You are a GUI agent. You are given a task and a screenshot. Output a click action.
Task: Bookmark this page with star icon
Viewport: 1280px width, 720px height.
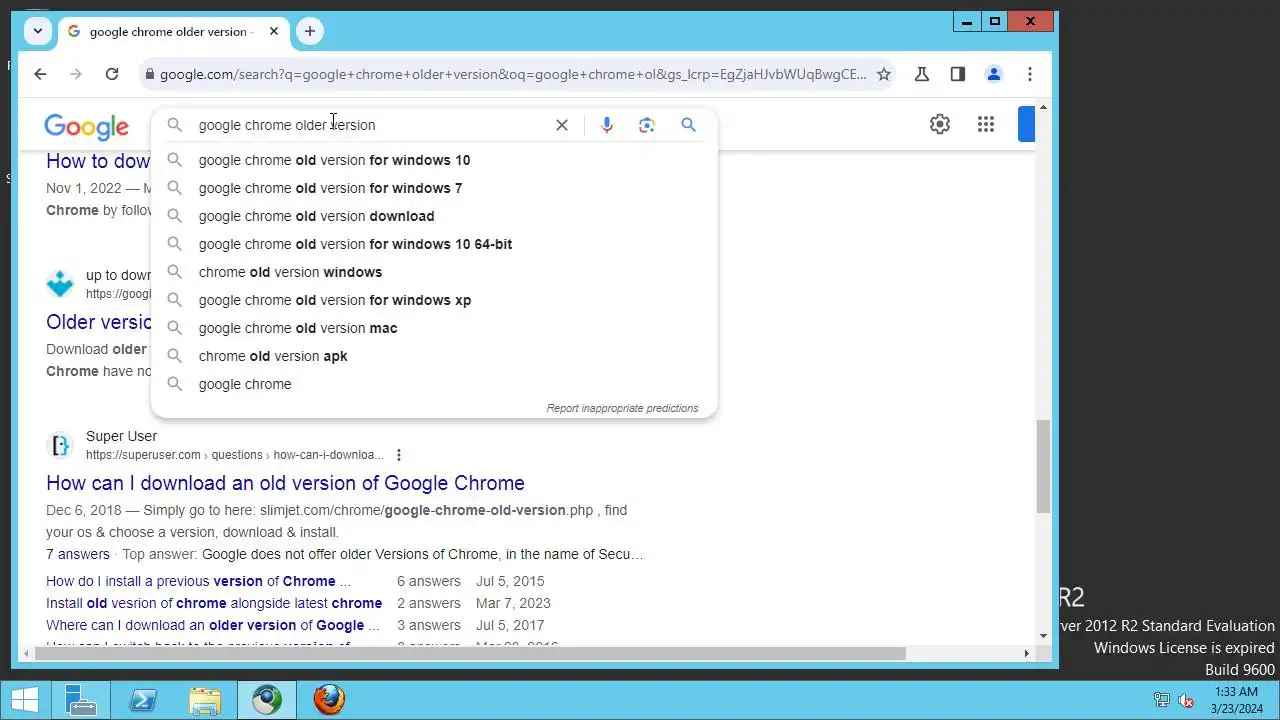pos(884,74)
